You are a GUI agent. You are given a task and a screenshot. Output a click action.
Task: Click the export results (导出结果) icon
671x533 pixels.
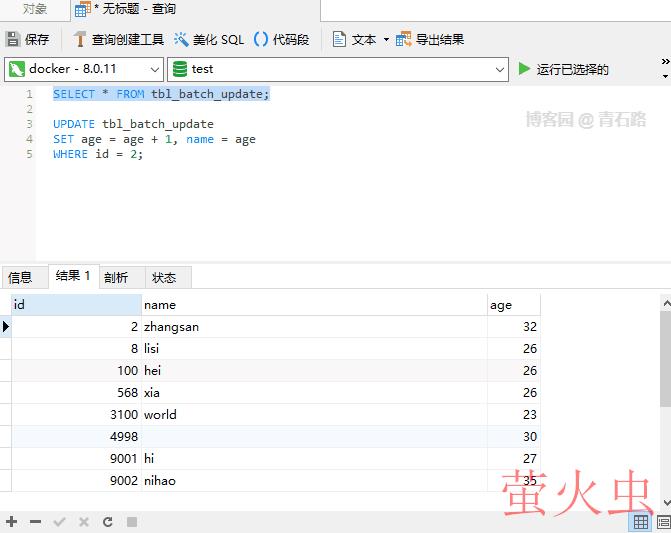coord(404,40)
